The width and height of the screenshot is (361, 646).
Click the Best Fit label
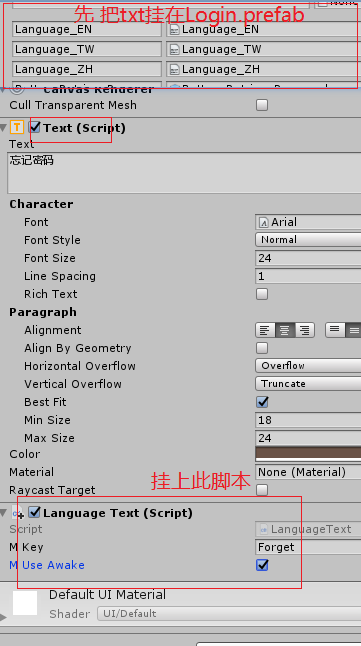(45, 402)
